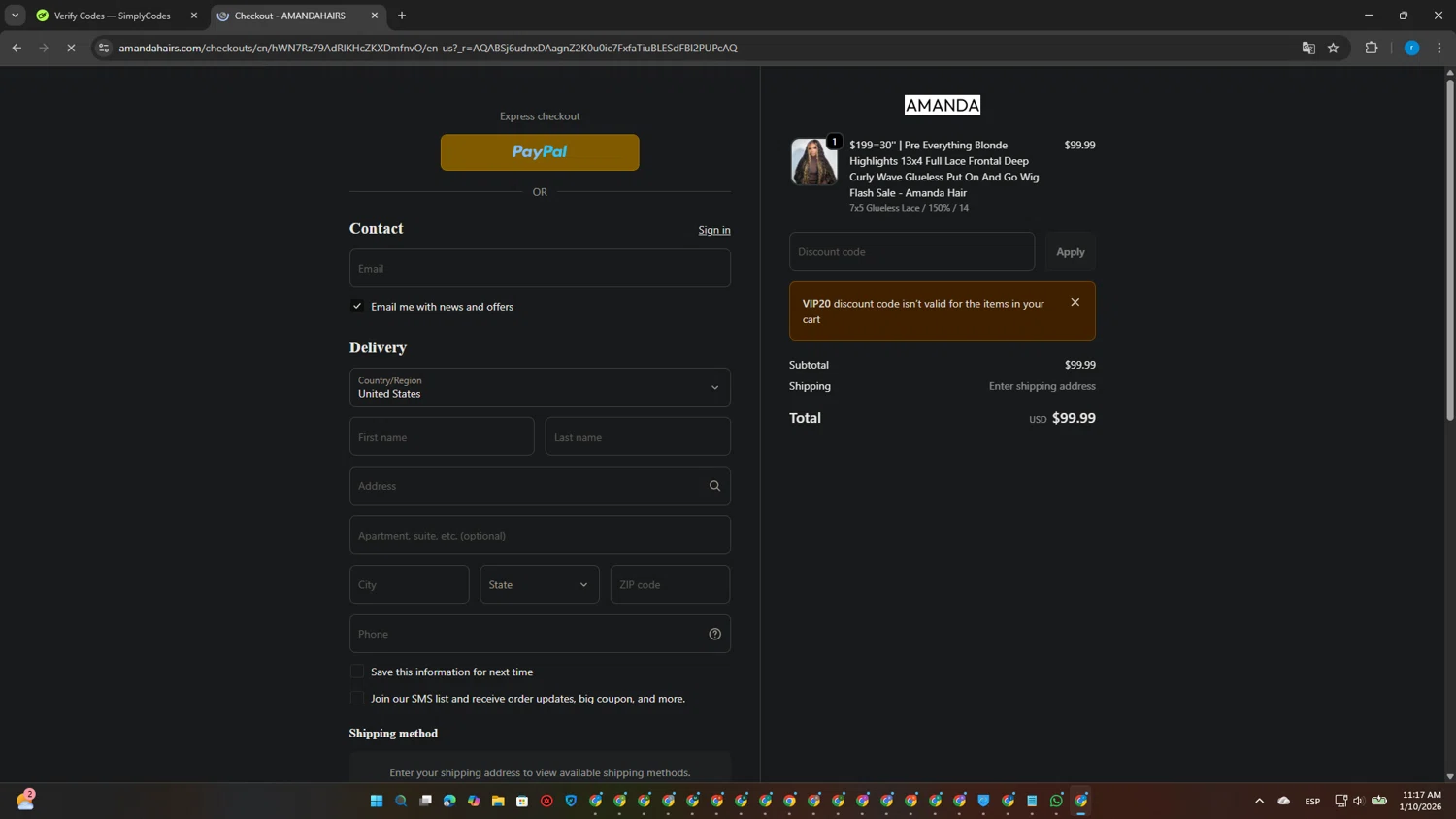
Task: Click the Enter shipping address text
Action: pos(1042,386)
